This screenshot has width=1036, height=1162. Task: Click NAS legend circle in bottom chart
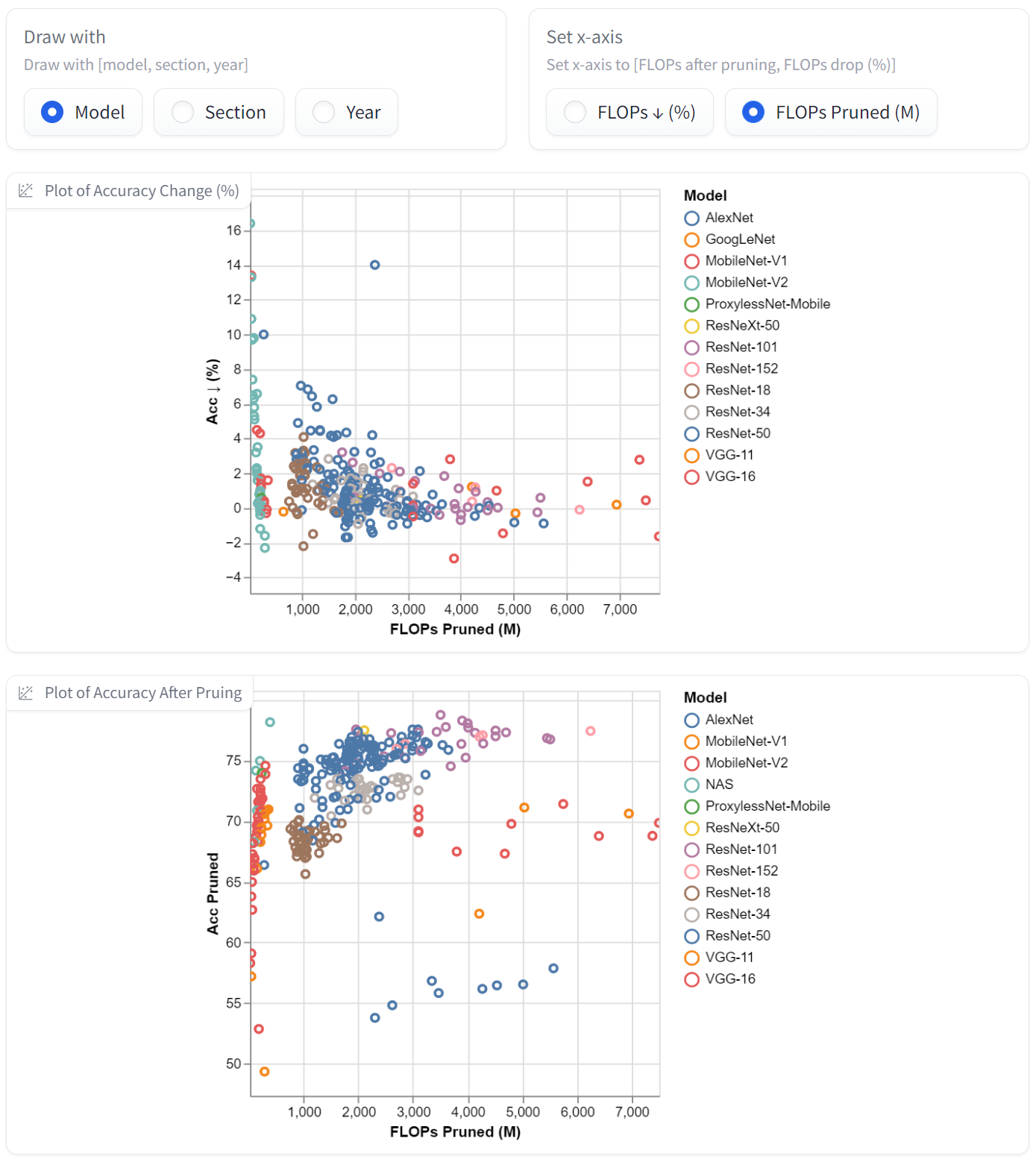[692, 785]
